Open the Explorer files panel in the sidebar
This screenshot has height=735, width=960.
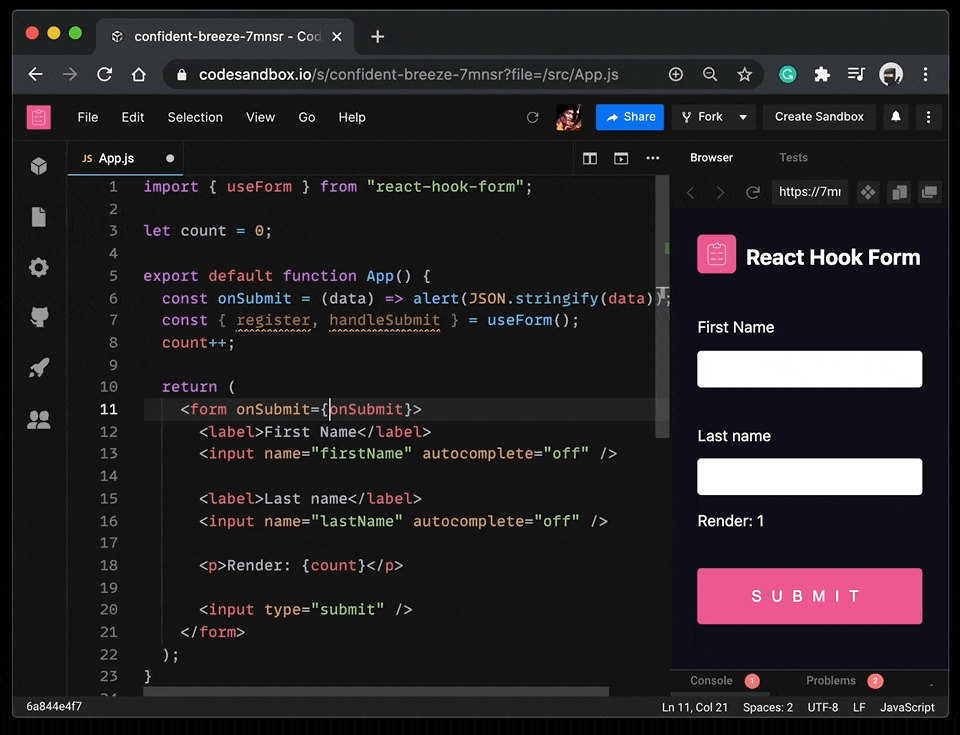(x=38, y=216)
